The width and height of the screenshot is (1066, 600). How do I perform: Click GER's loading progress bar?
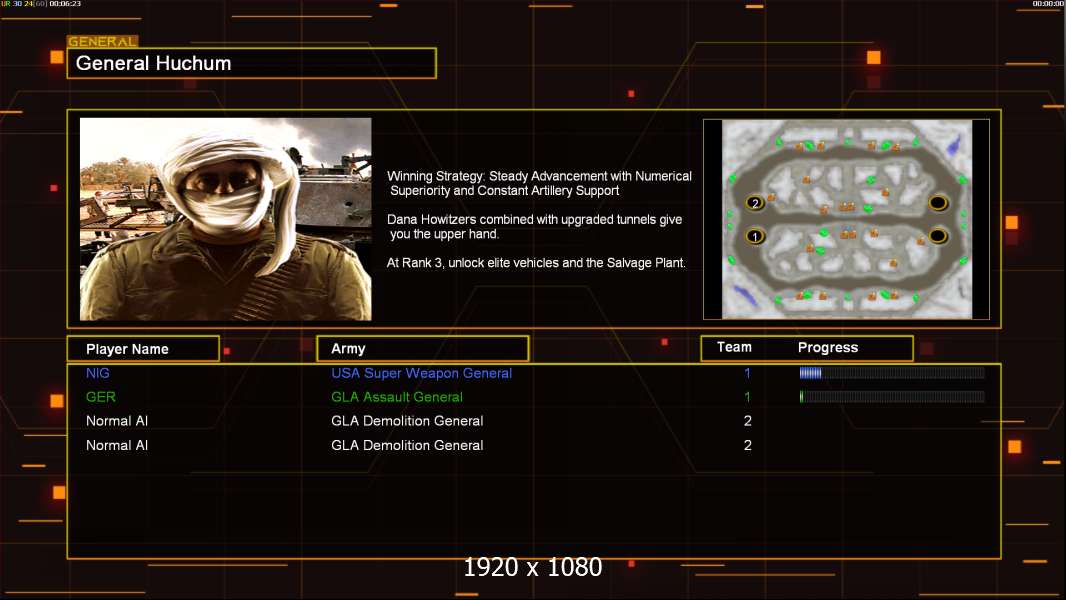[892, 397]
